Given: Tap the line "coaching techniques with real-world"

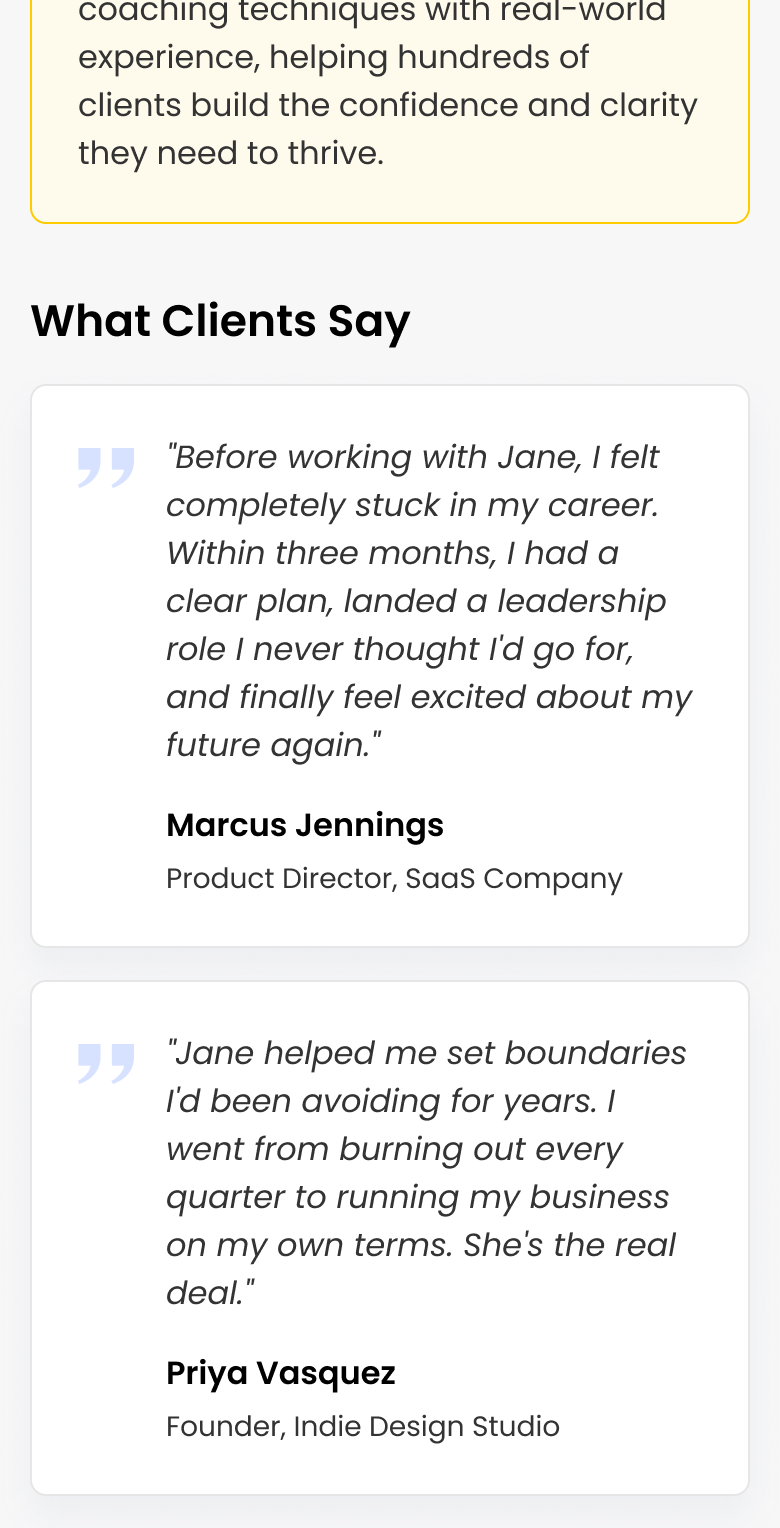Looking at the screenshot, I should pos(372,12).
